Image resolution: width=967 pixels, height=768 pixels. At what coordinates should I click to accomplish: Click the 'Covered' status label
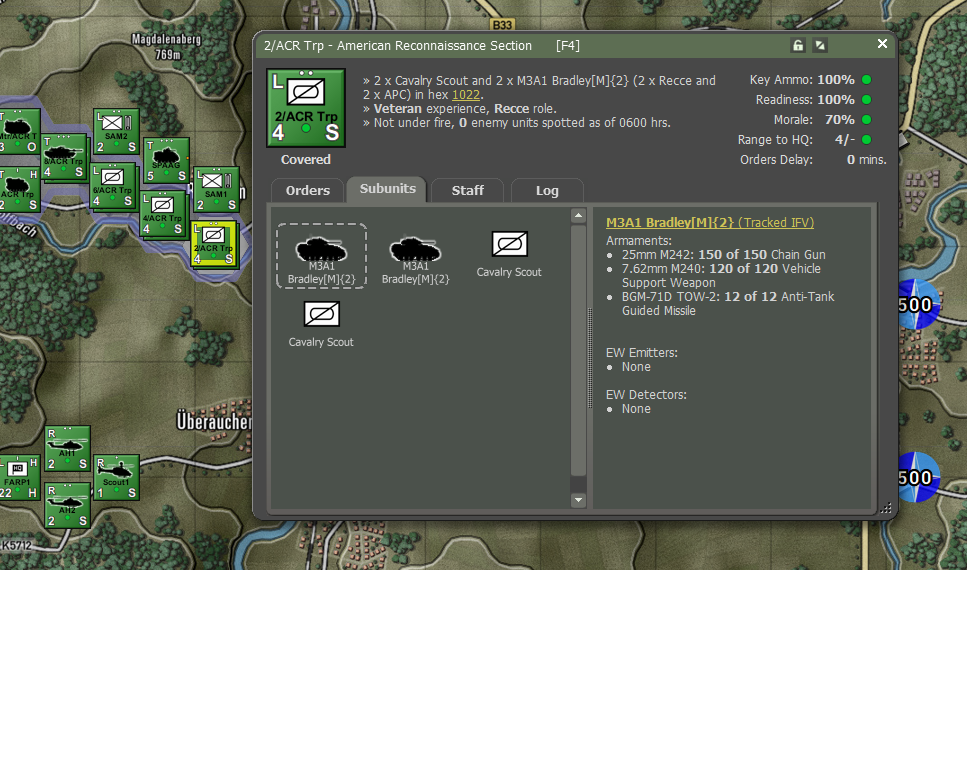point(306,160)
